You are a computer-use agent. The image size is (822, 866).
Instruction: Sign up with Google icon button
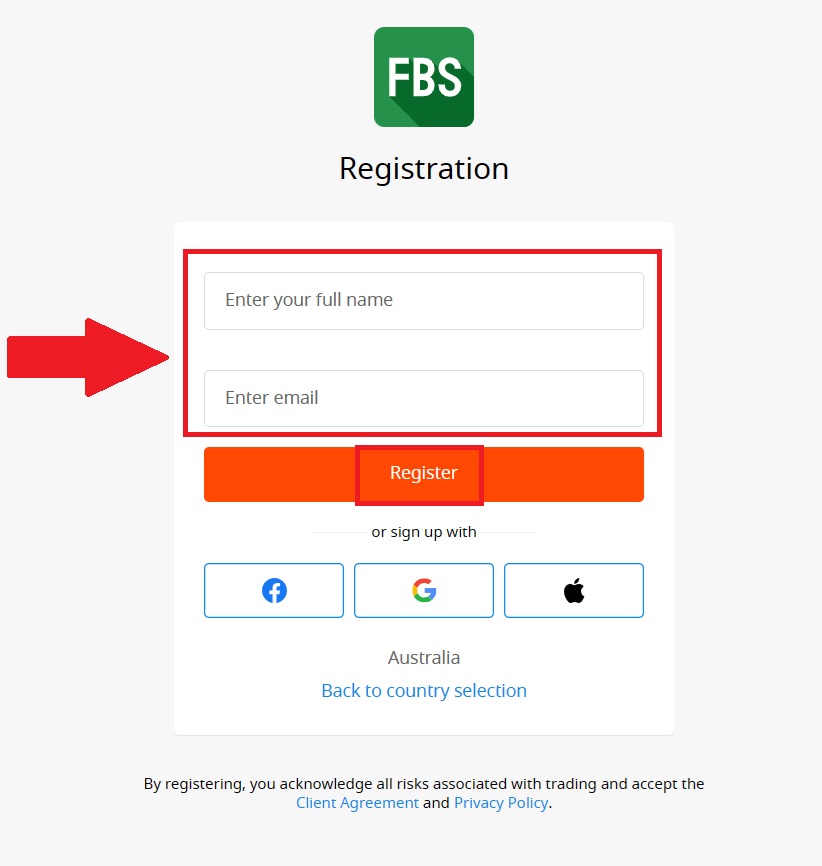(x=424, y=591)
